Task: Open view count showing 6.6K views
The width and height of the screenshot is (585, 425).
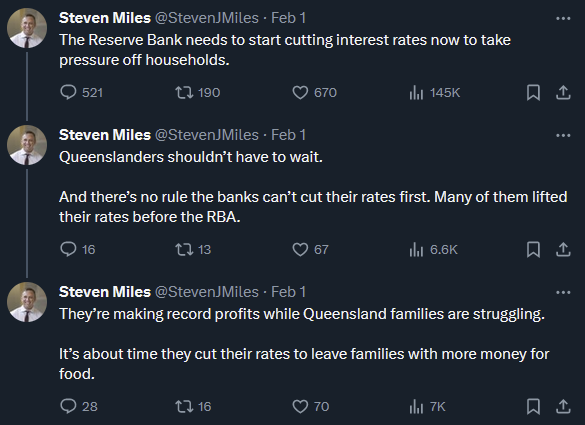Action: [416, 249]
